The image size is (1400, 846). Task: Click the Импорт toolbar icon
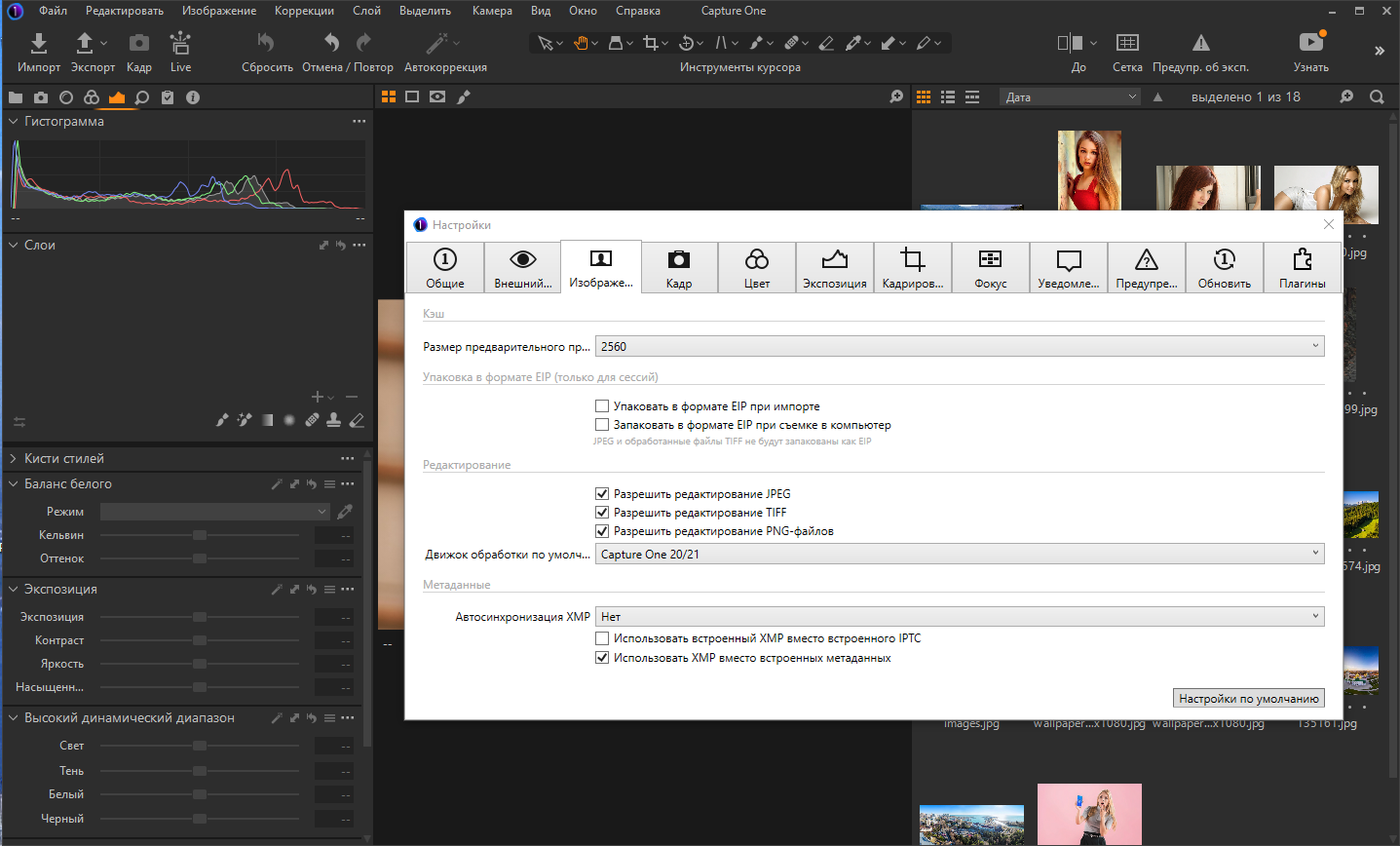[39, 43]
